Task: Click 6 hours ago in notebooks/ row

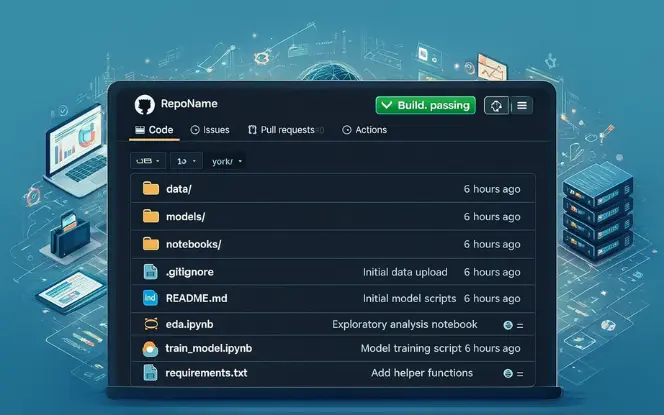Action: click(x=492, y=244)
